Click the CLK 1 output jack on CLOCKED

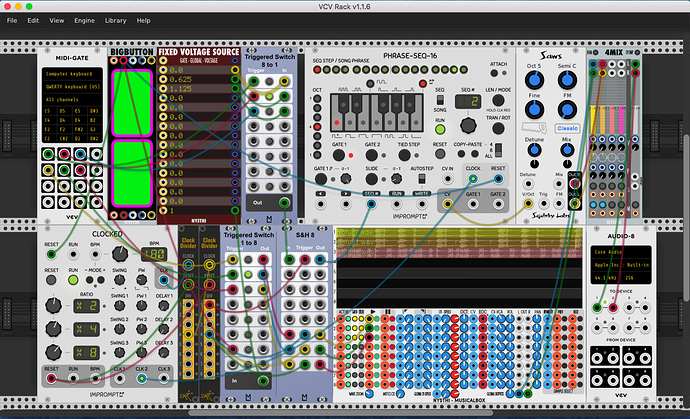click(120, 378)
